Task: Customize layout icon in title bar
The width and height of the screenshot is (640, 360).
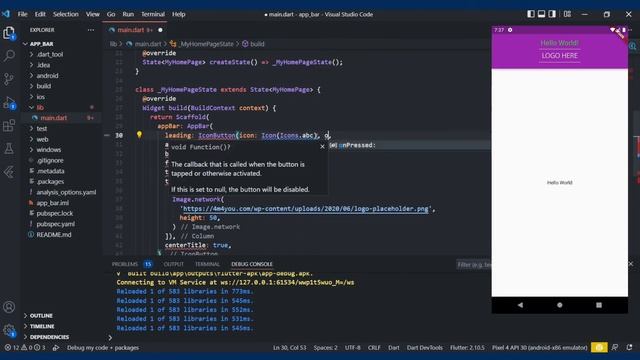Action: click(567, 14)
